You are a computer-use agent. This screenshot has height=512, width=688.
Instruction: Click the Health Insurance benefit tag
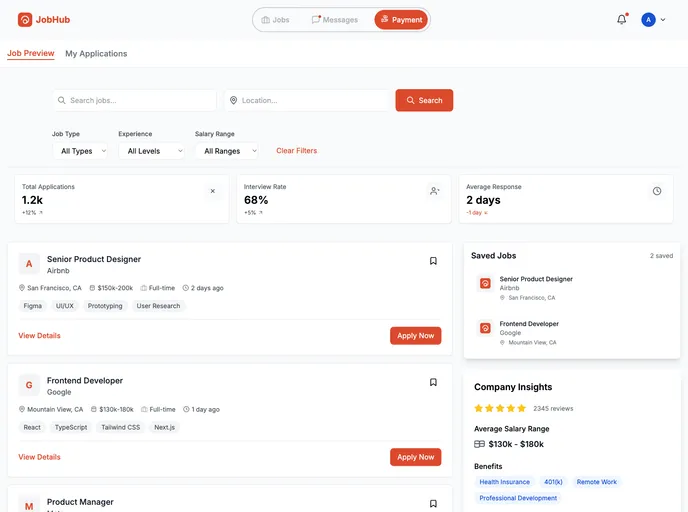[505, 482]
